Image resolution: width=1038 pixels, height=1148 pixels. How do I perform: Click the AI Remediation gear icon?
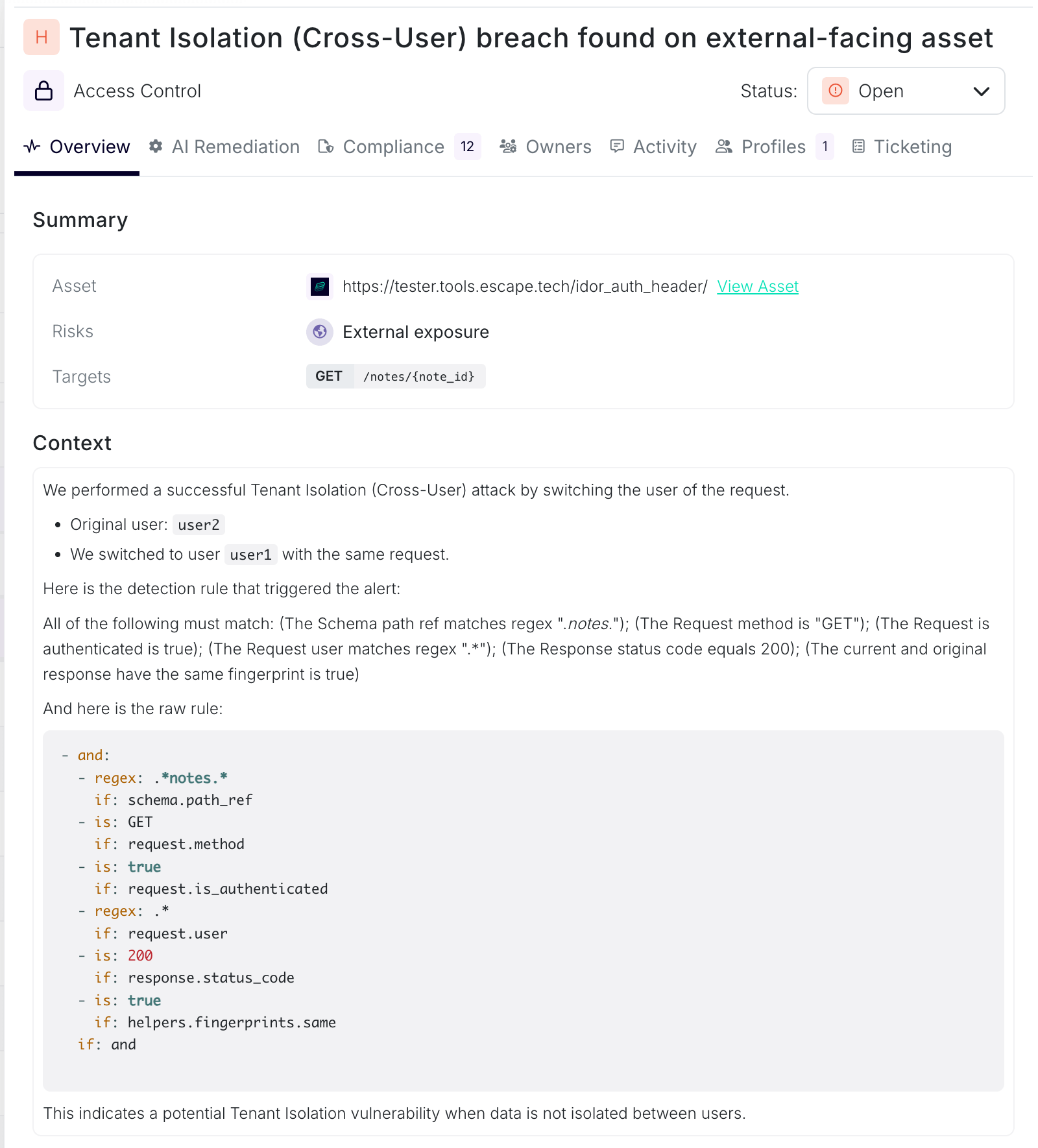click(156, 147)
